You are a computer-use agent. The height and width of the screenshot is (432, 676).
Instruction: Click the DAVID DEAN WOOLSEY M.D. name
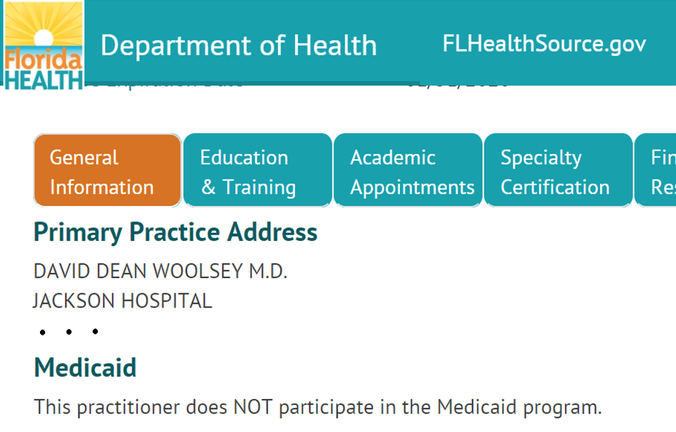point(160,271)
